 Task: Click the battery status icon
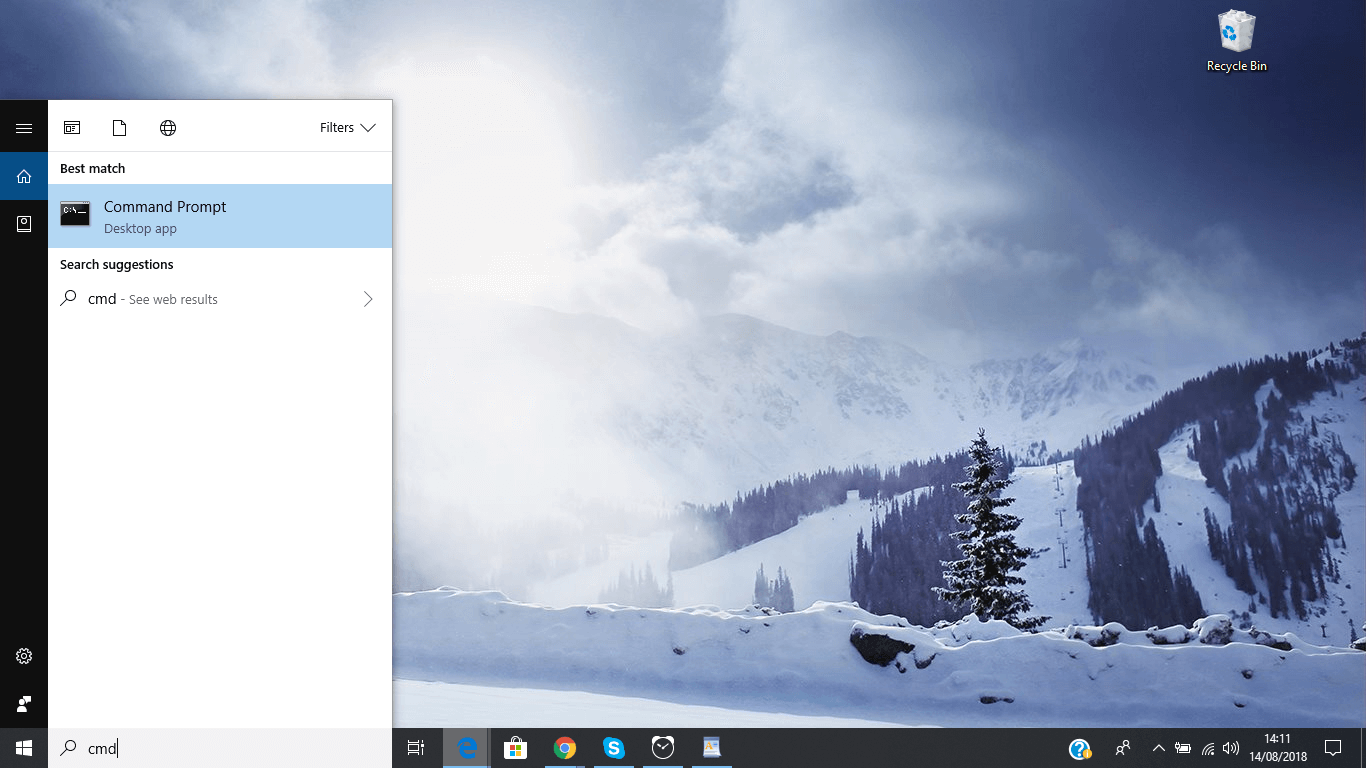point(1183,748)
